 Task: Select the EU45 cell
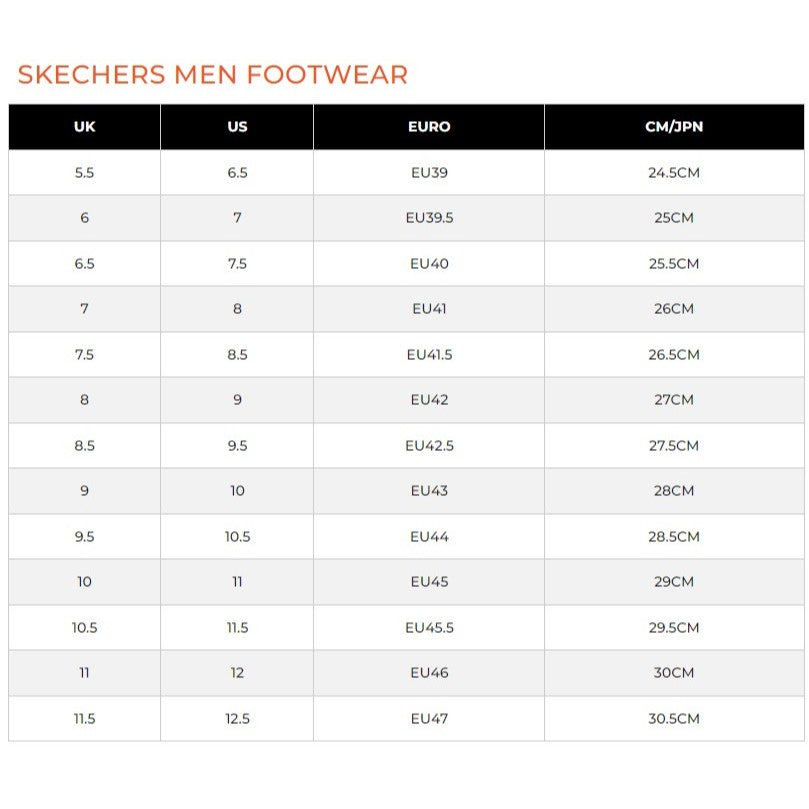point(429,581)
